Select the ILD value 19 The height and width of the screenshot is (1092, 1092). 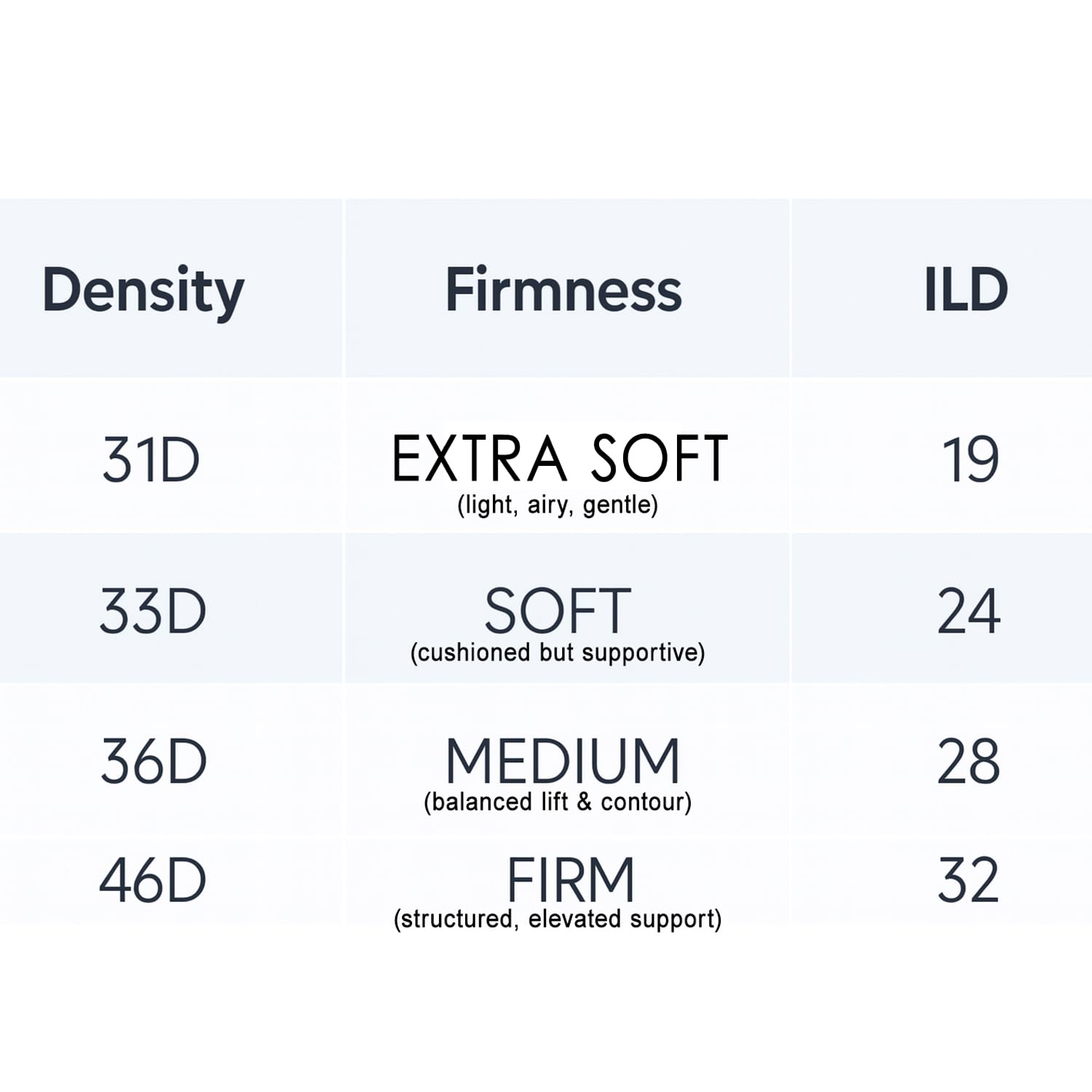970,460
